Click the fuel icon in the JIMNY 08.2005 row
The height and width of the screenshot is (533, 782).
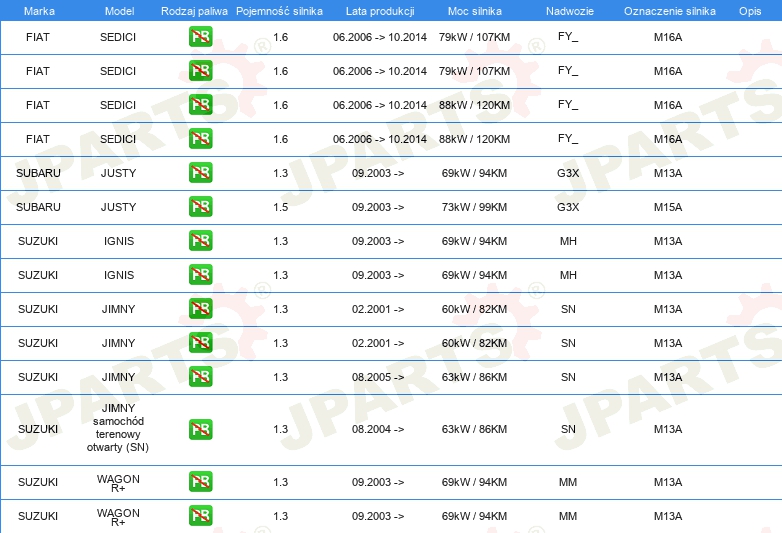[x=200, y=376]
